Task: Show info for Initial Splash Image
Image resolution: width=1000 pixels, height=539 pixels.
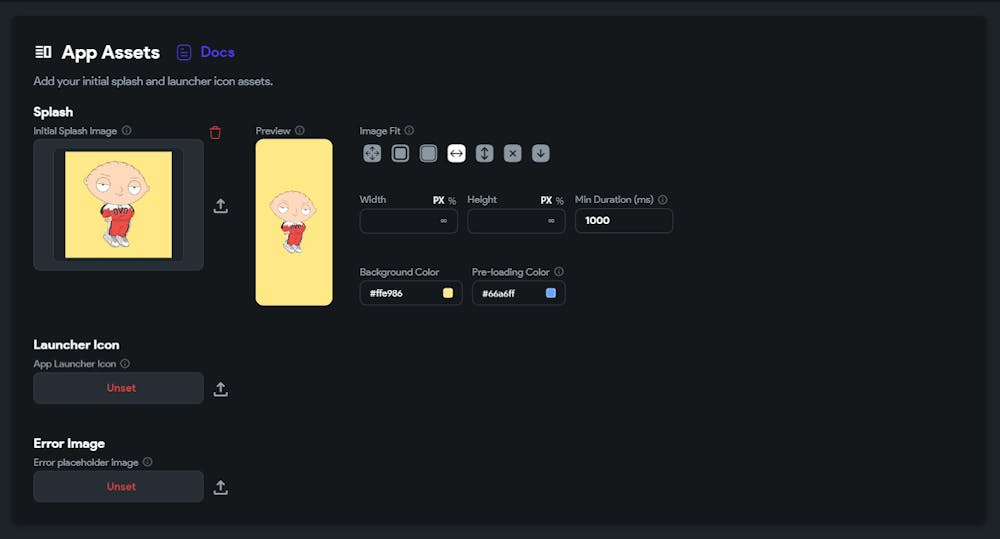Action: (x=126, y=130)
